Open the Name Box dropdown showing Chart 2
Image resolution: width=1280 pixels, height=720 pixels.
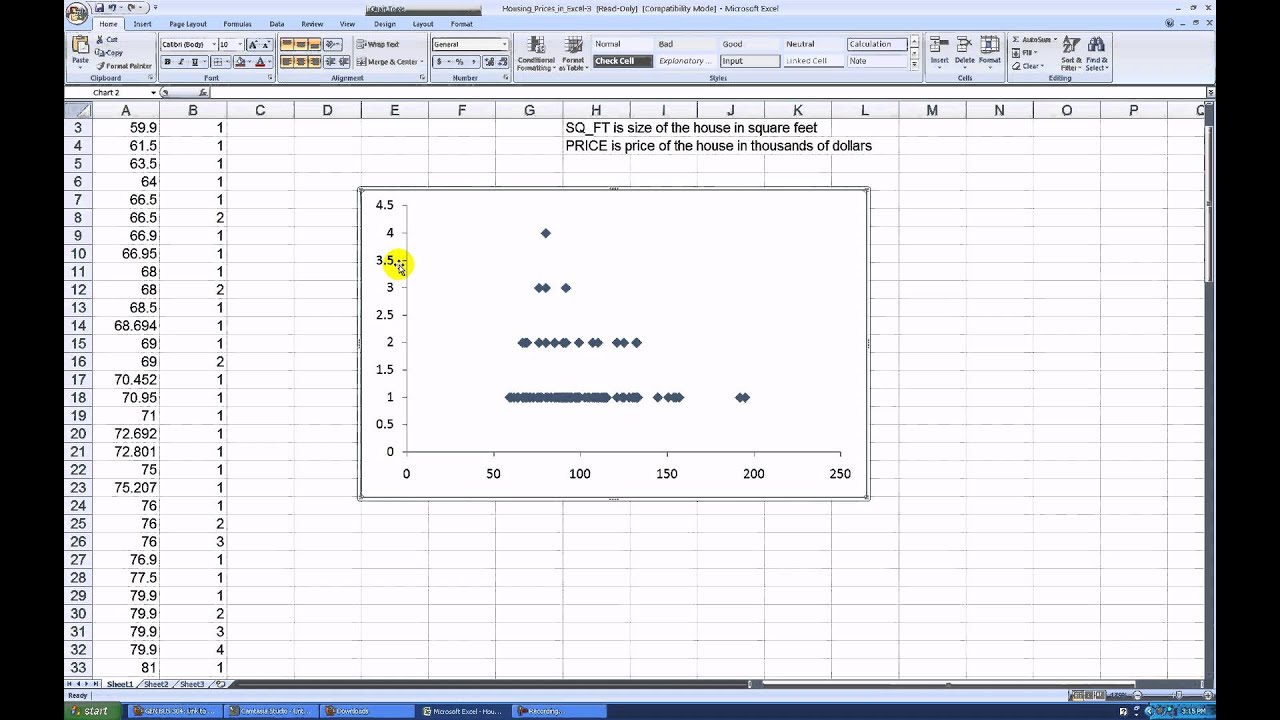[153, 92]
